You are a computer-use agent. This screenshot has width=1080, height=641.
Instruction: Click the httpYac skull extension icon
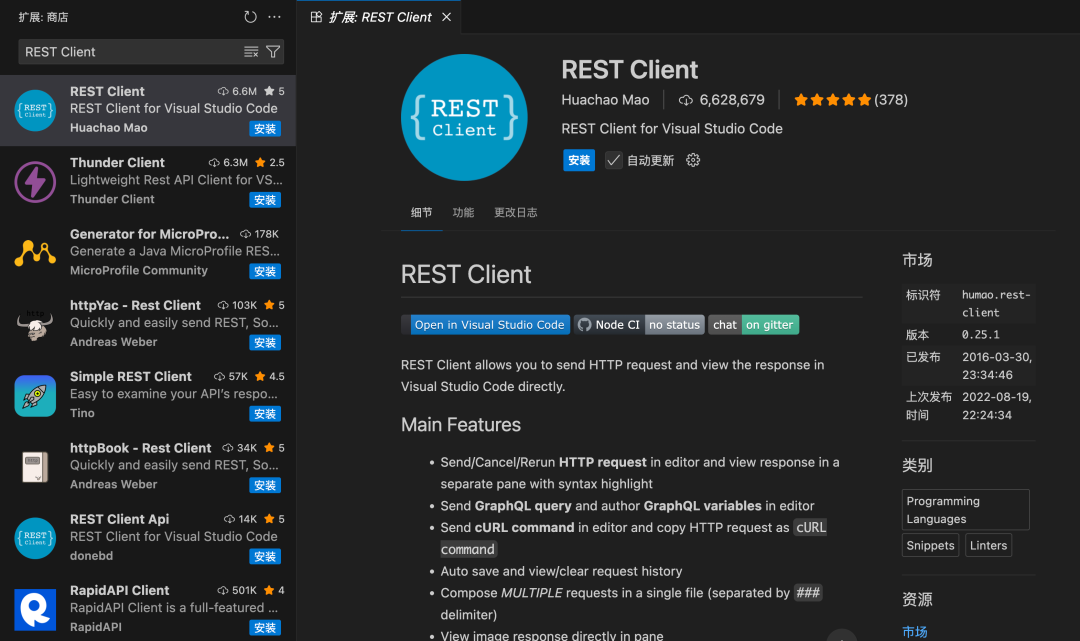35,324
